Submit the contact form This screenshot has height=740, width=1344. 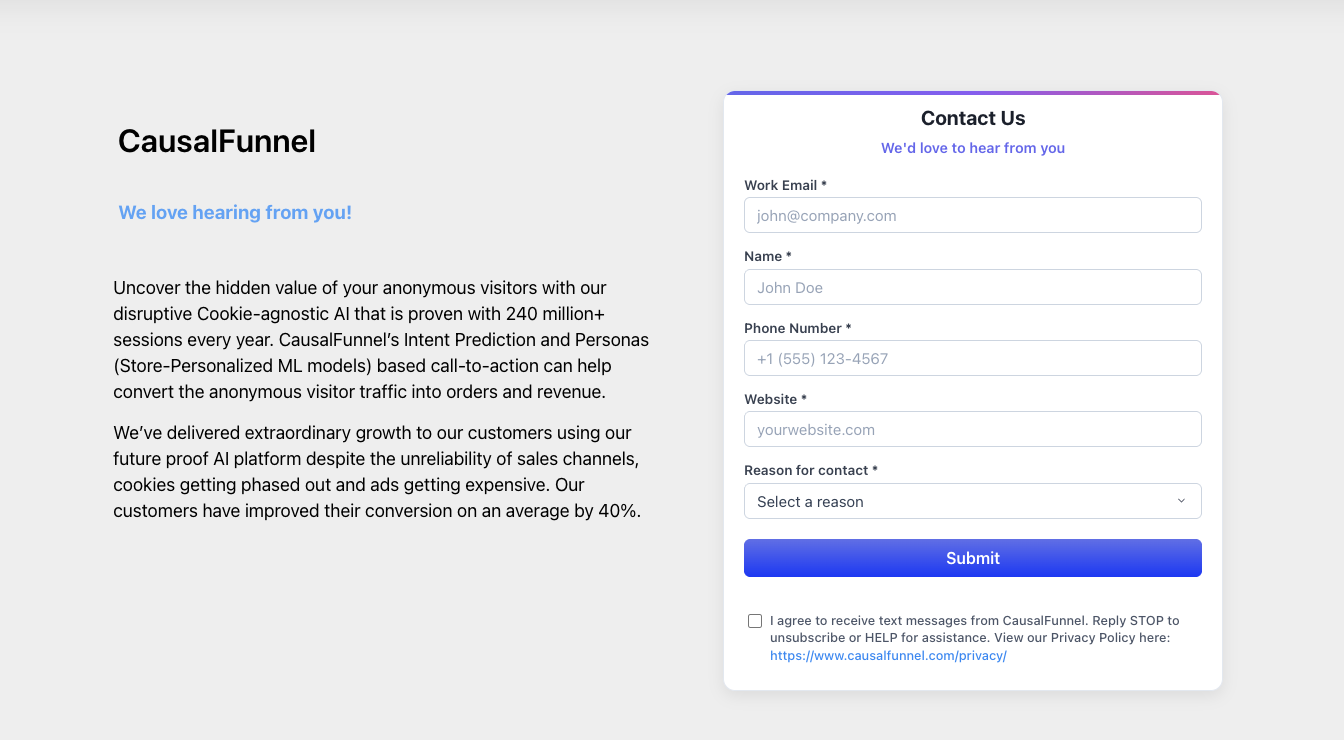pyautogui.click(x=972, y=558)
